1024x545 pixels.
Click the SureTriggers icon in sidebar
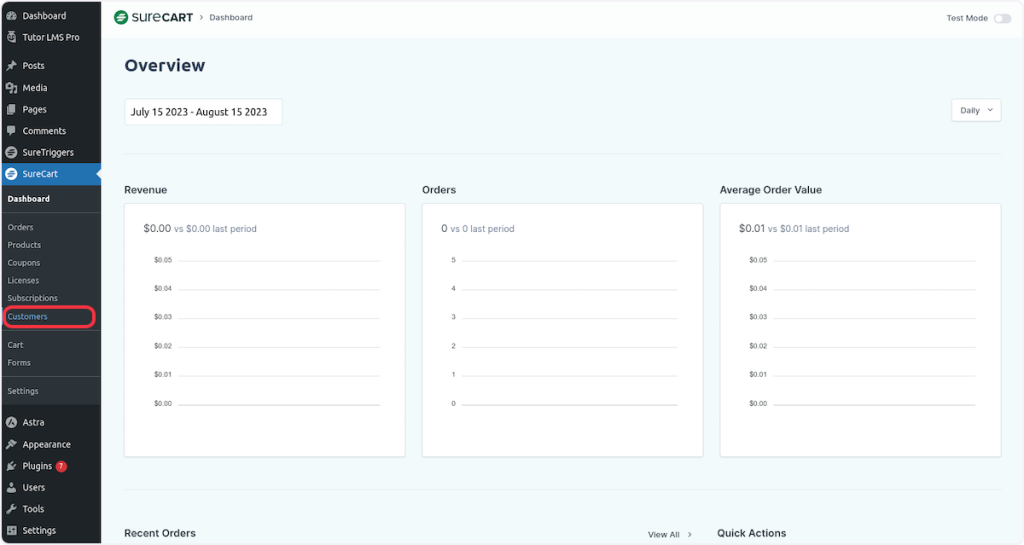point(12,153)
